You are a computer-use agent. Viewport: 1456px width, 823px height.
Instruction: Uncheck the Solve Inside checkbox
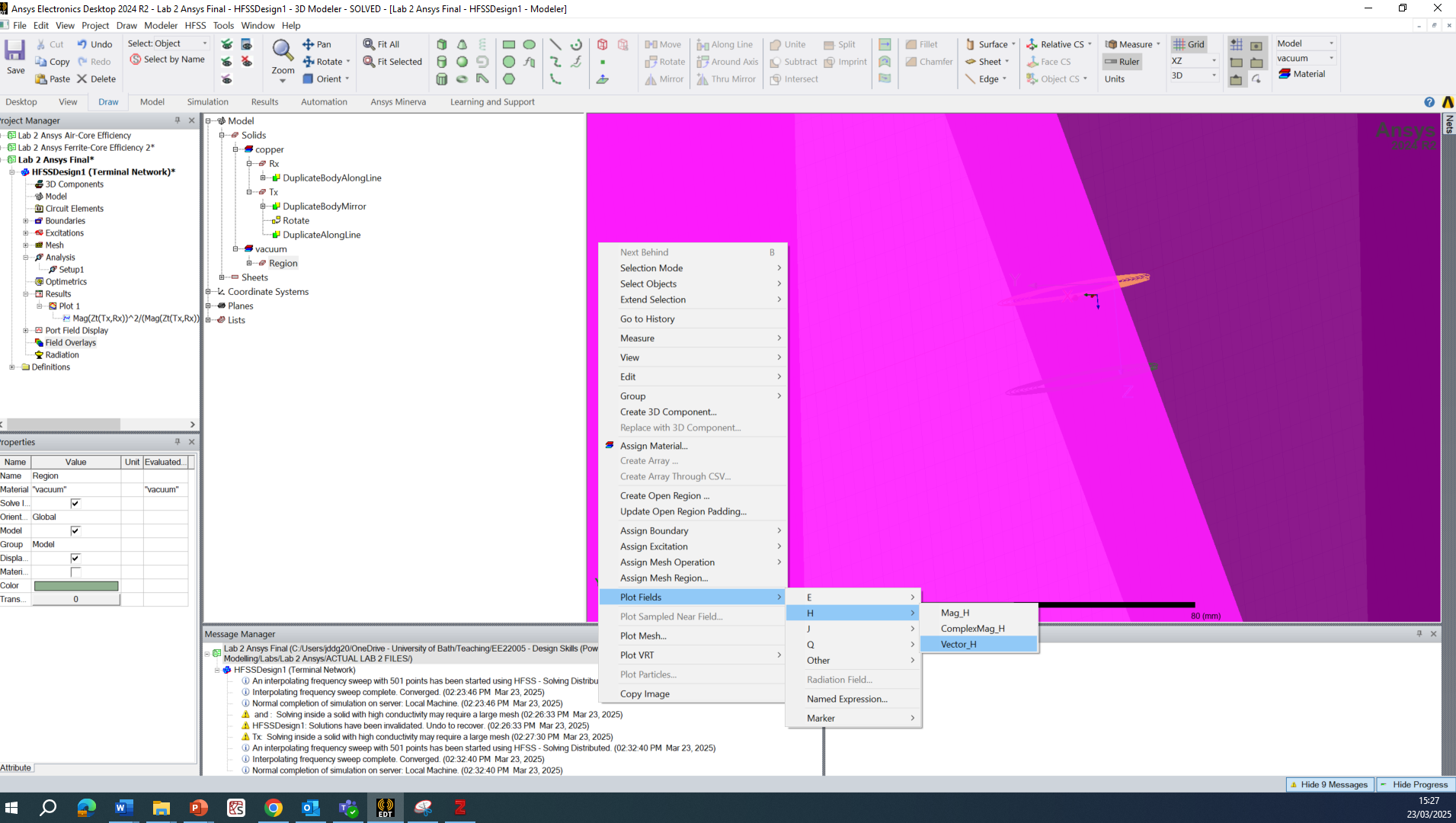[x=75, y=503]
